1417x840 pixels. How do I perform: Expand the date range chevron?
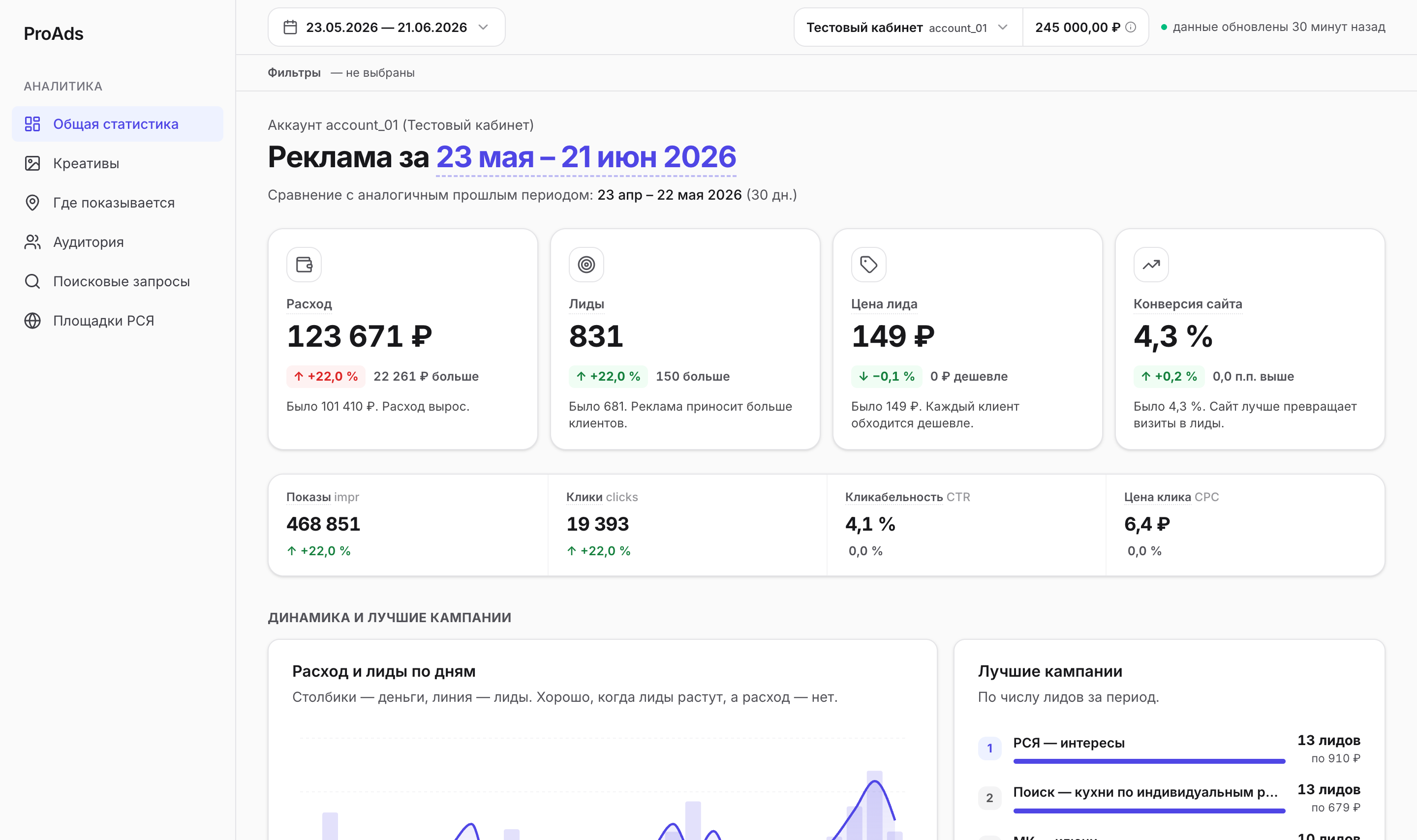(483, 27)
